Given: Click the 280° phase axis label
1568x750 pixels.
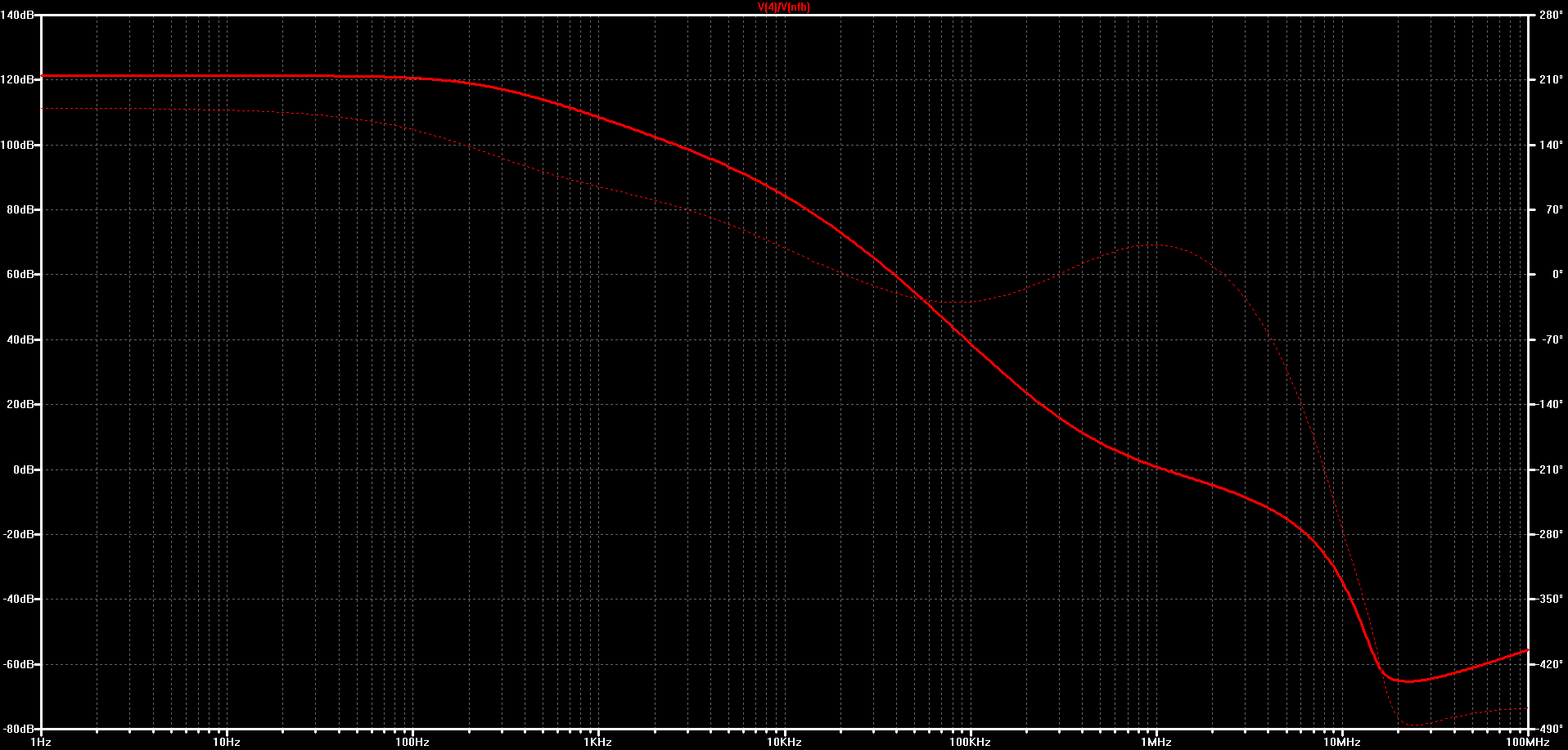Looking at the screenshot, I should (1551, 15).
